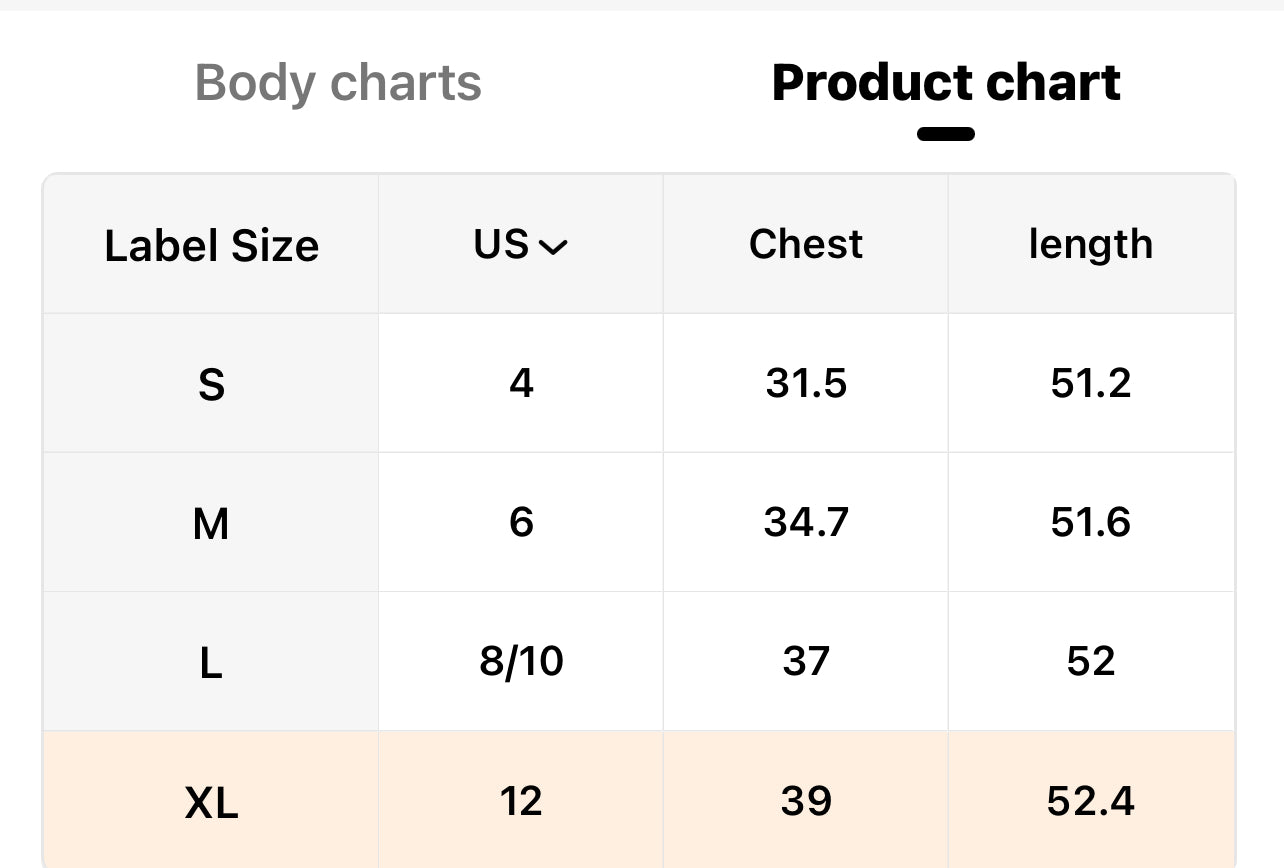Click the Chest column header
The image size is (1284, 868).
coord(806,245)
